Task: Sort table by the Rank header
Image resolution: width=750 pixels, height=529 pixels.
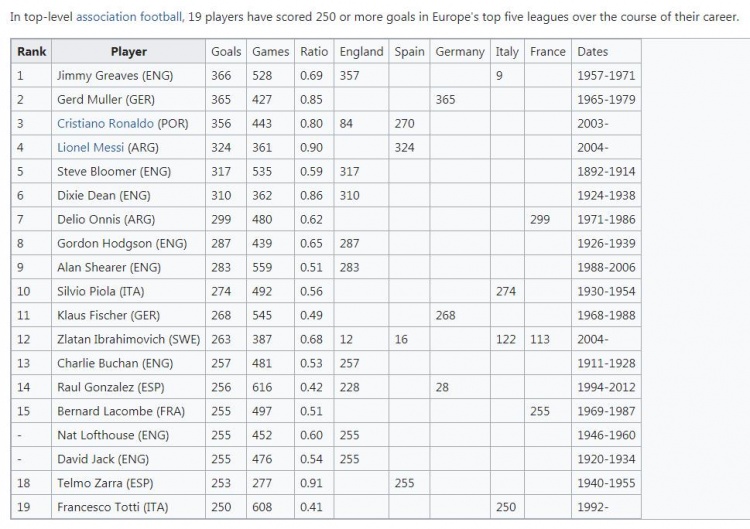Action: (x=32, y=51)
